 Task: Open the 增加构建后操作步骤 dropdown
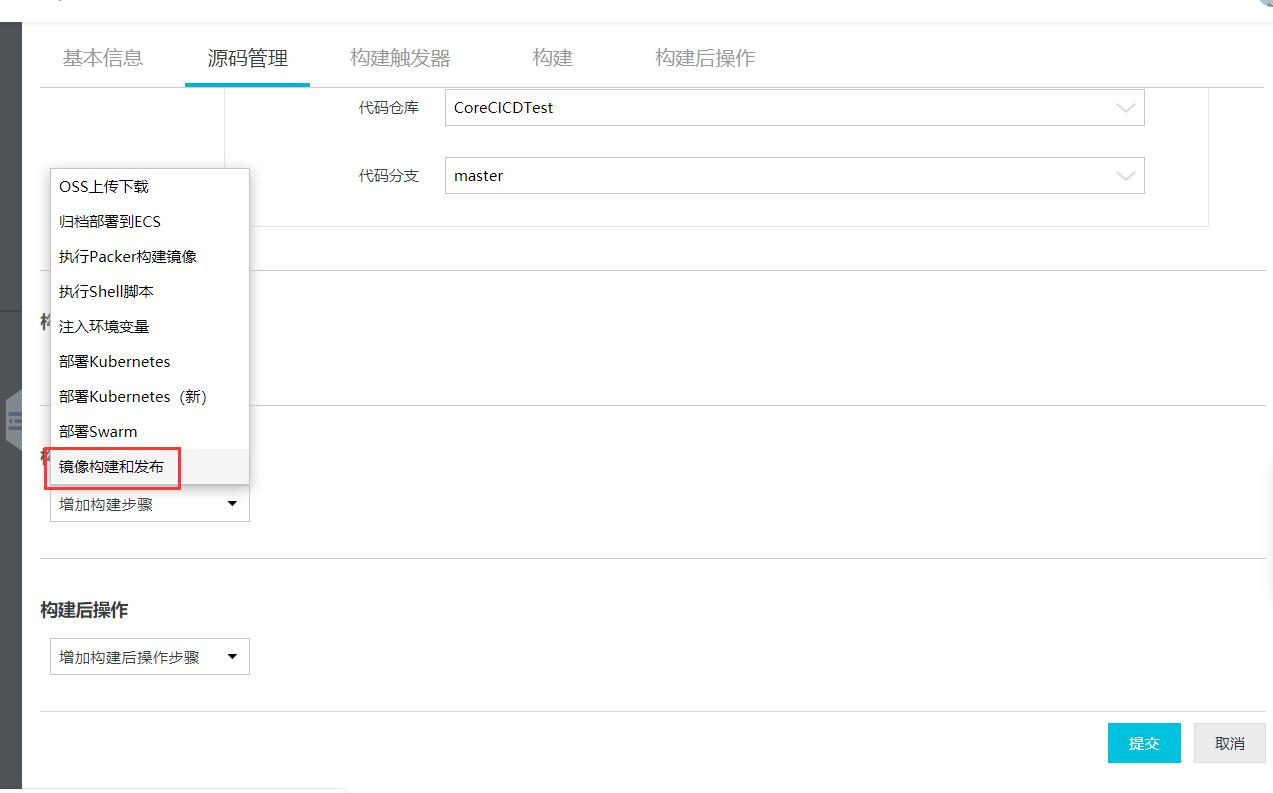[x=150, y=657]
